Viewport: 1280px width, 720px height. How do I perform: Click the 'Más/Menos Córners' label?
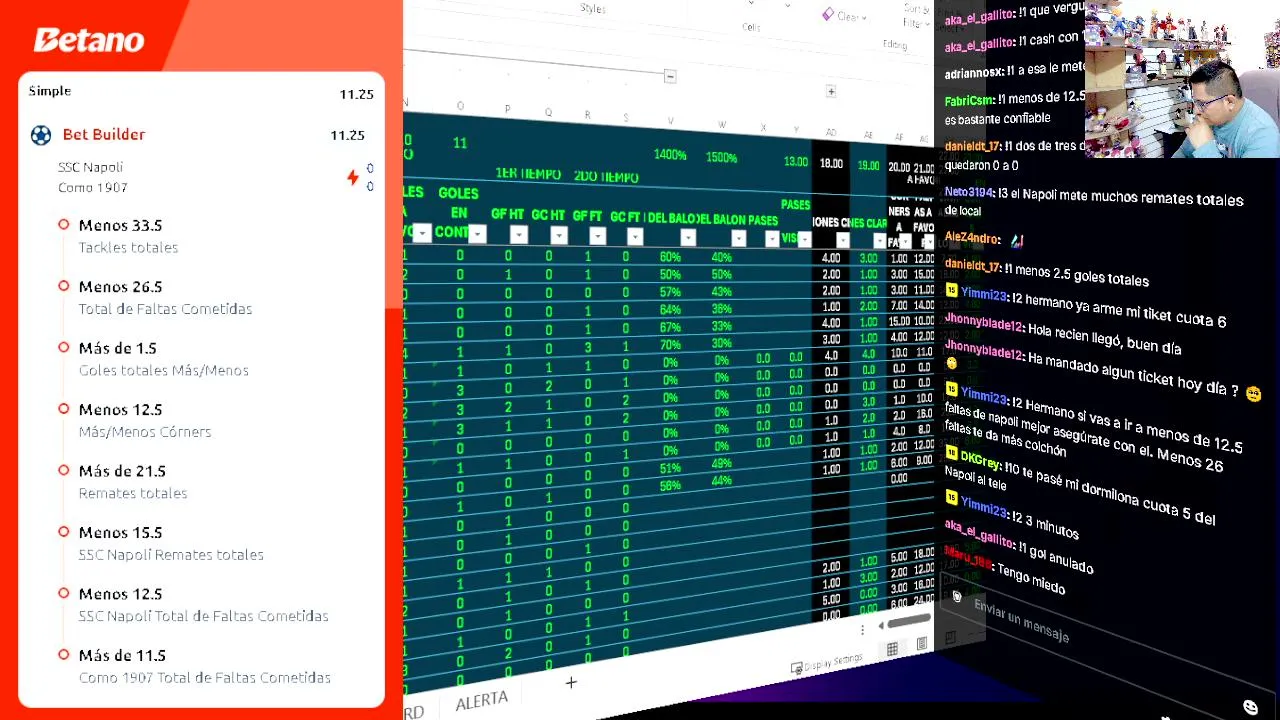tap(145, 431)
